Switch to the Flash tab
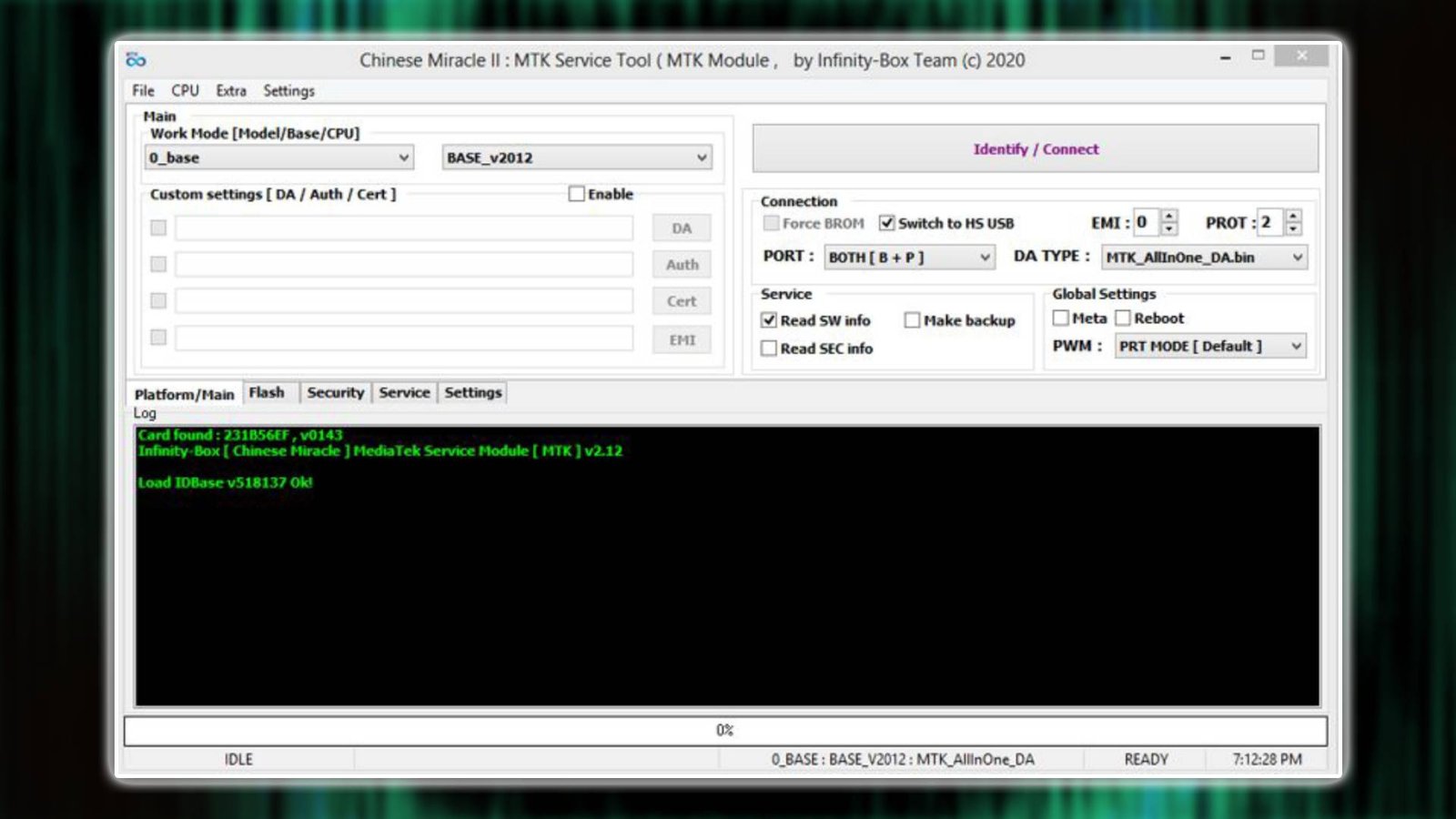 (x=268, y=391)
